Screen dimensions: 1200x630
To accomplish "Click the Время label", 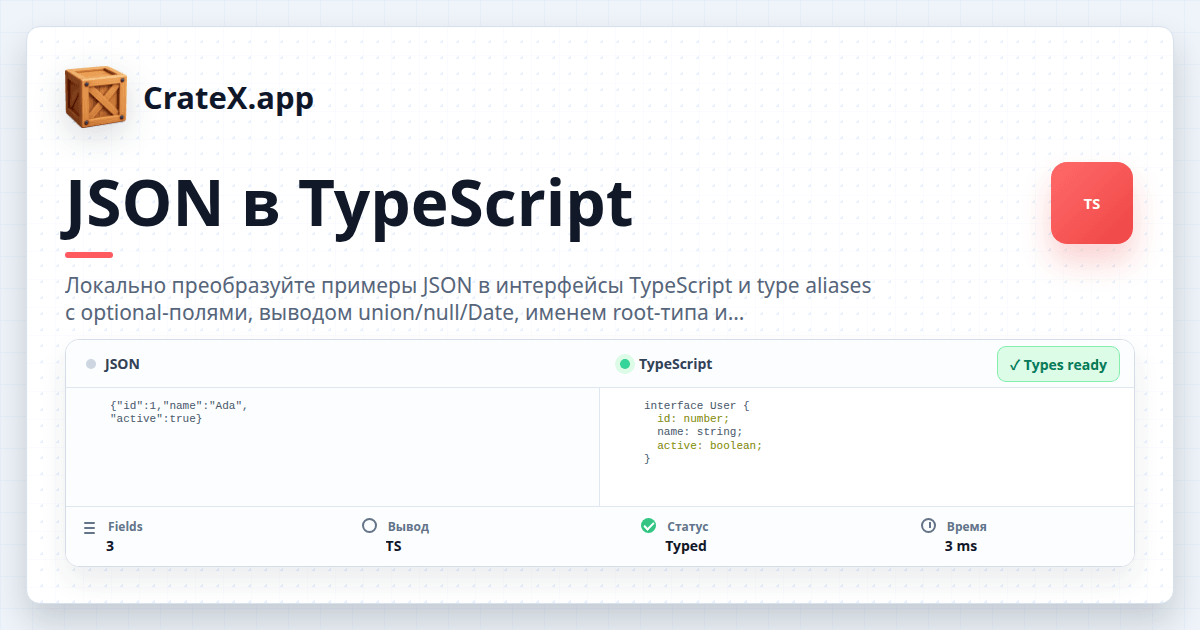I will [967, 526].
